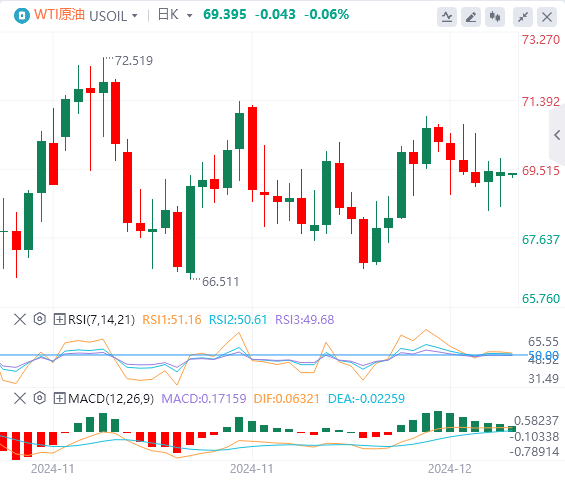Expand the right side panel arrow
This screenshot has width=565, height=482.
(x=557, y=135)
